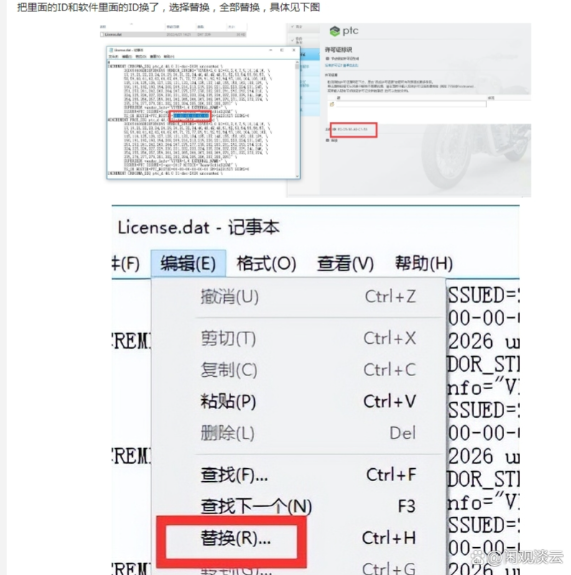The width and height of the screenshot is (571, 575).
Task: Open 替换(R)... replace dialog entry
Action: click(299, 538)
